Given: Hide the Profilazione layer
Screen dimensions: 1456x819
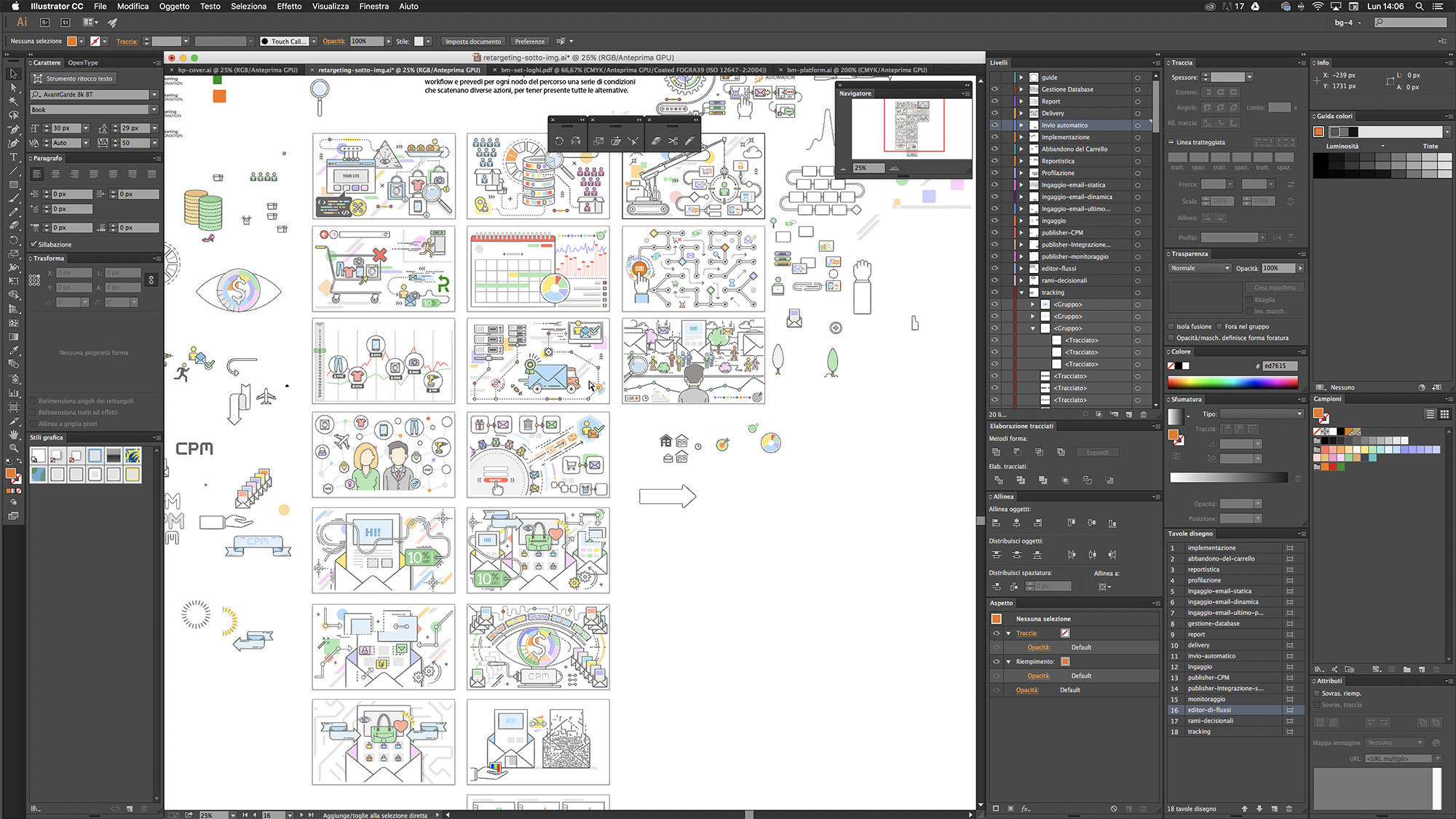Looking at the screenshot, I should [994, 173].
